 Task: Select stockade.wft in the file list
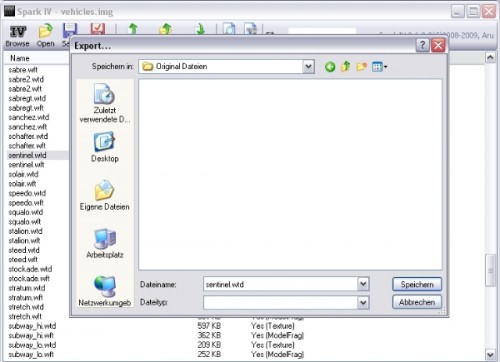click(29, 279)
